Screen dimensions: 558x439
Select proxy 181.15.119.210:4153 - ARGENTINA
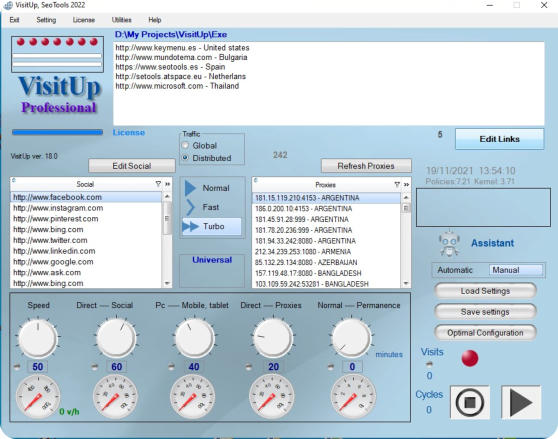click(x=327, y=198)
